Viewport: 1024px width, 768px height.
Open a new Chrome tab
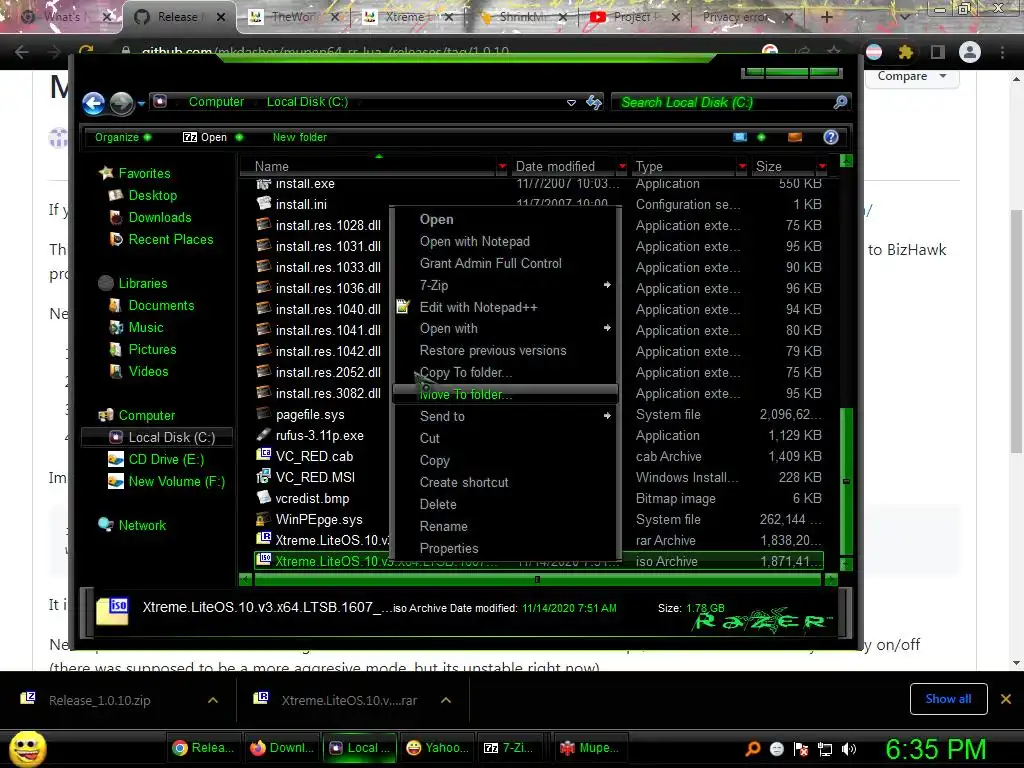pyautogui.click(x=826, y=17)
